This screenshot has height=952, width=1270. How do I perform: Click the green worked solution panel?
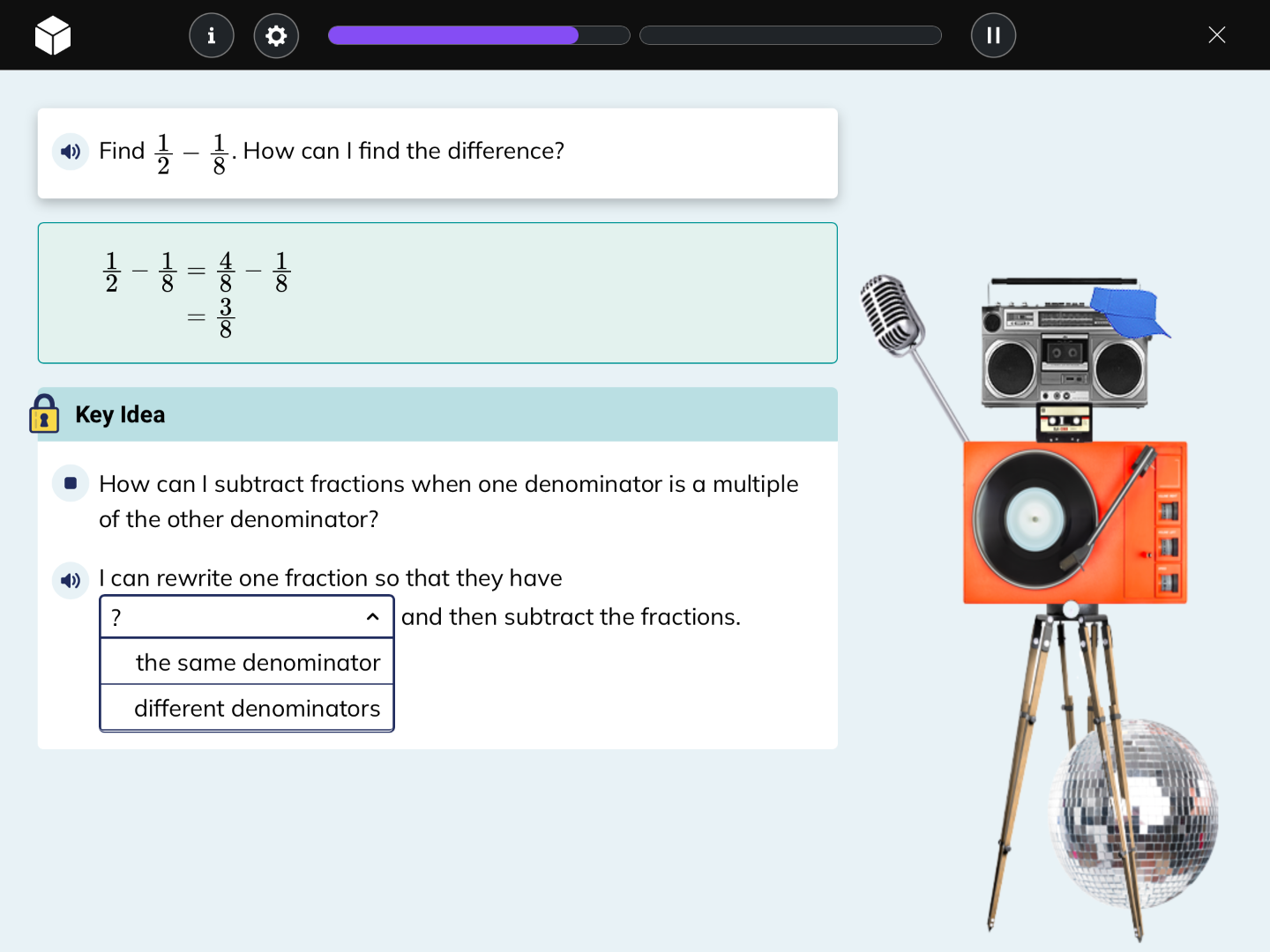(x=437, y=293)
